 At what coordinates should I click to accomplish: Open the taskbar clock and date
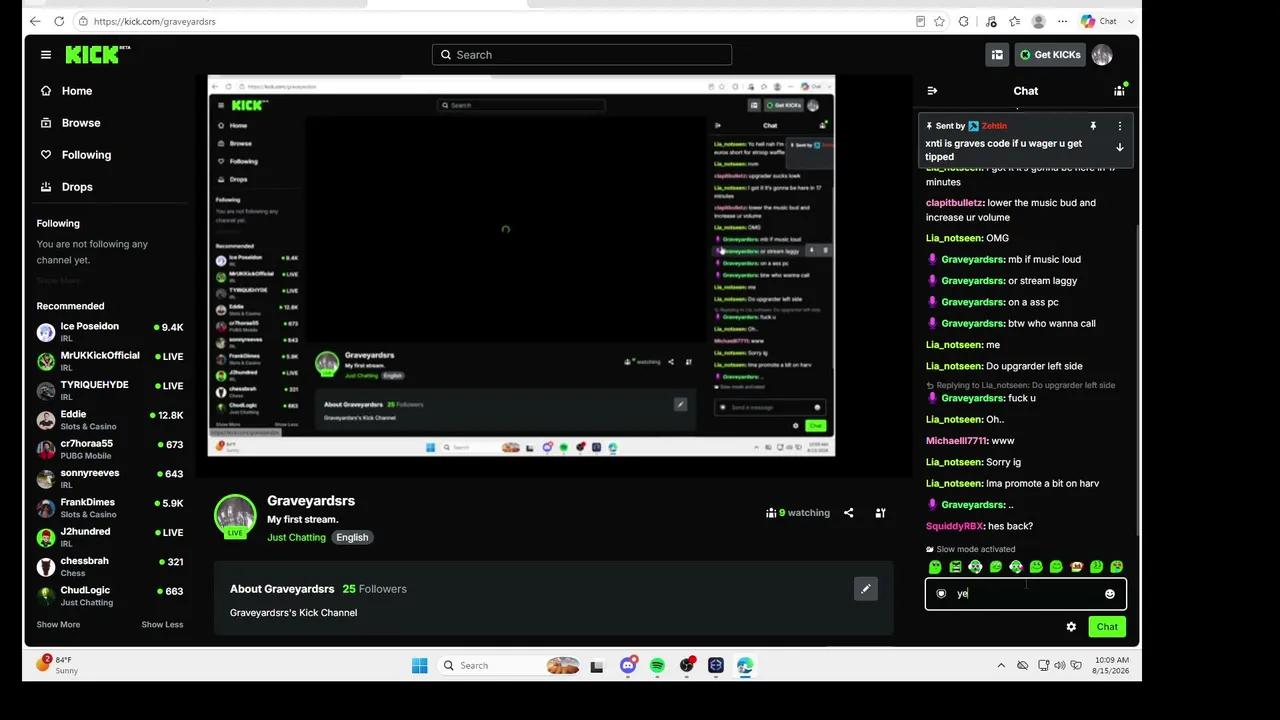coord(1111,666)
